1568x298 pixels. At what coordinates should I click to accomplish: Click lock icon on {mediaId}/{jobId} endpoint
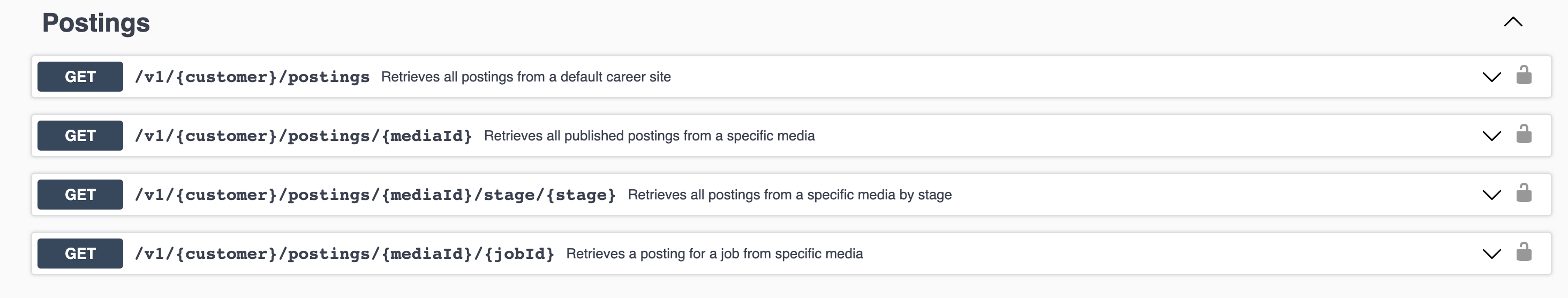tap(1524, 252)
